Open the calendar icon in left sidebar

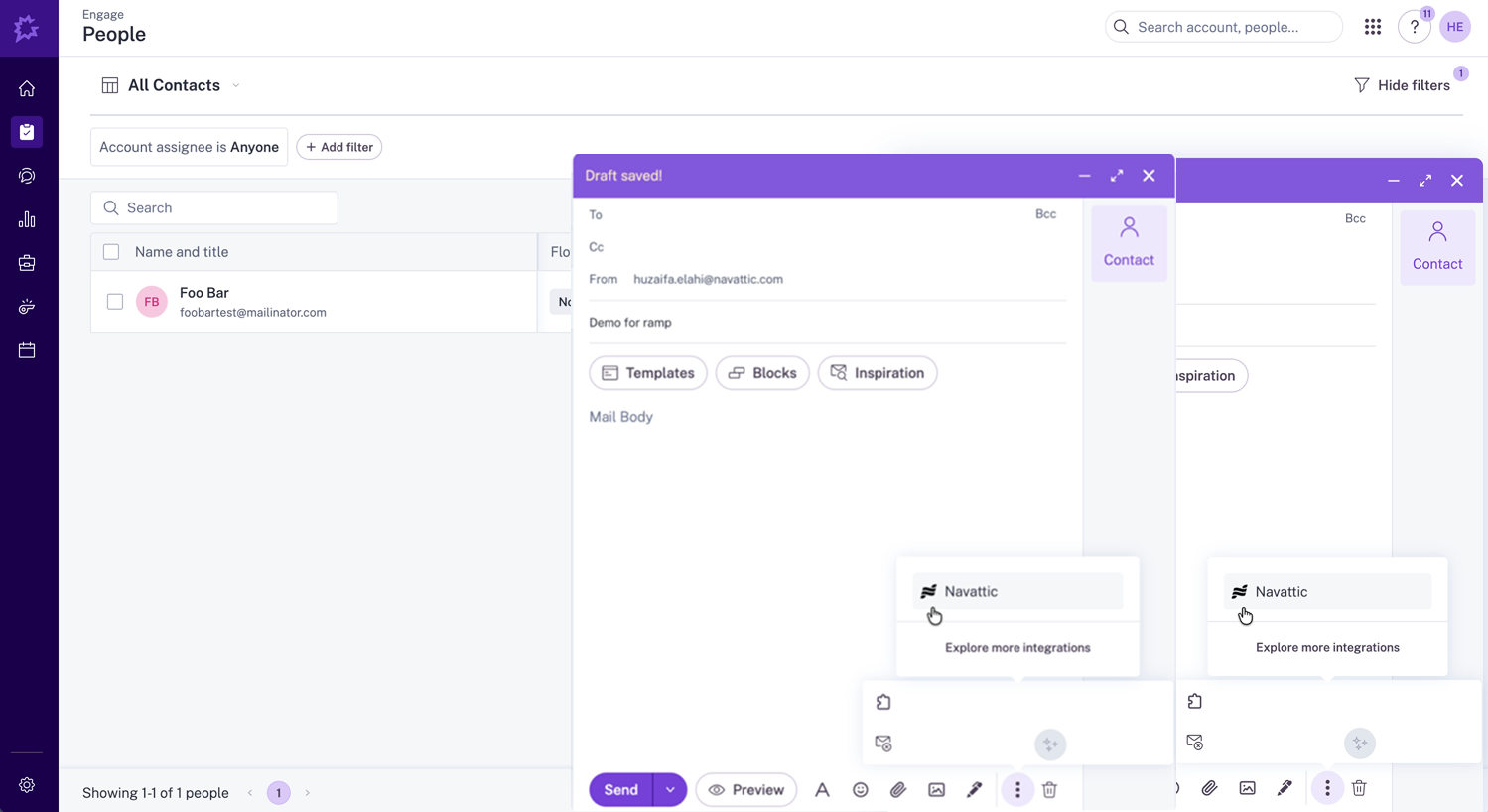27,350
